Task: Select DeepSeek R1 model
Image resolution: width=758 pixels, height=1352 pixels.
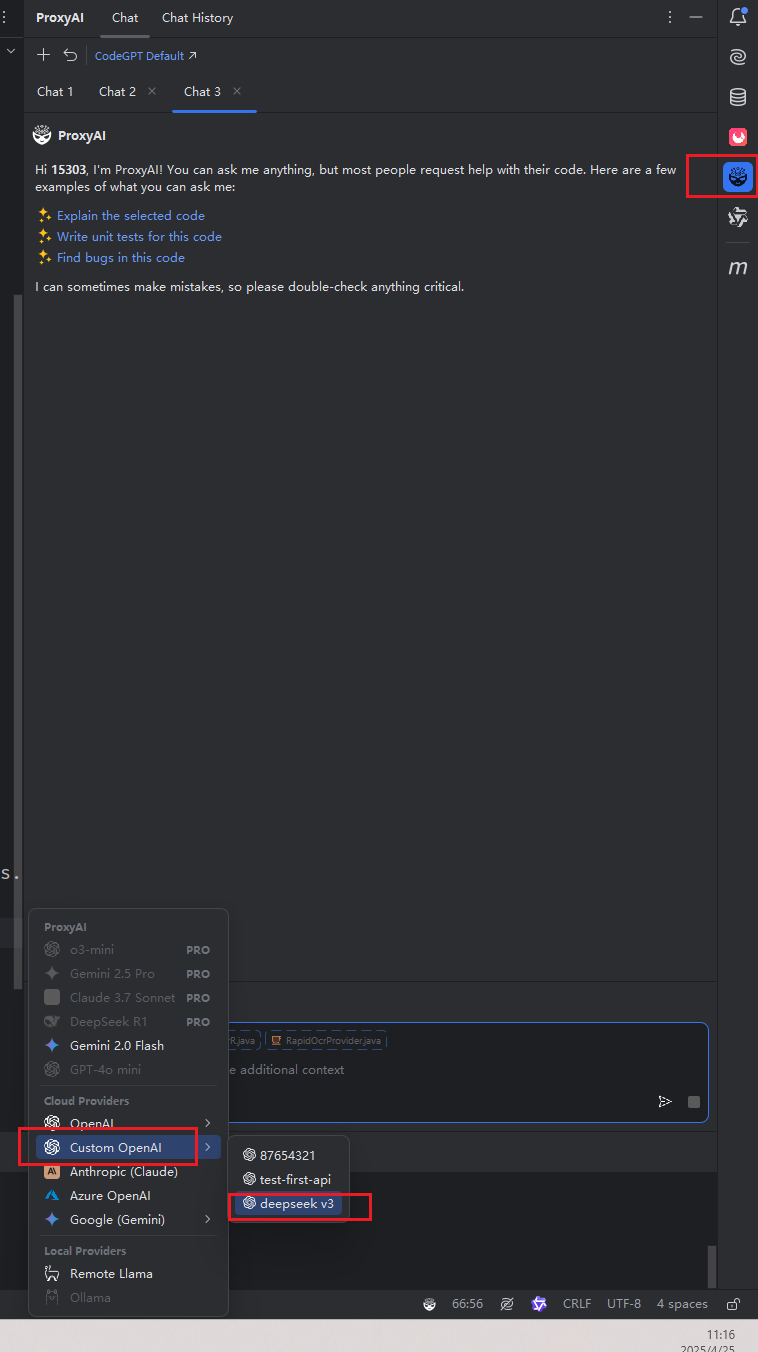Action: click(128, 1022)
